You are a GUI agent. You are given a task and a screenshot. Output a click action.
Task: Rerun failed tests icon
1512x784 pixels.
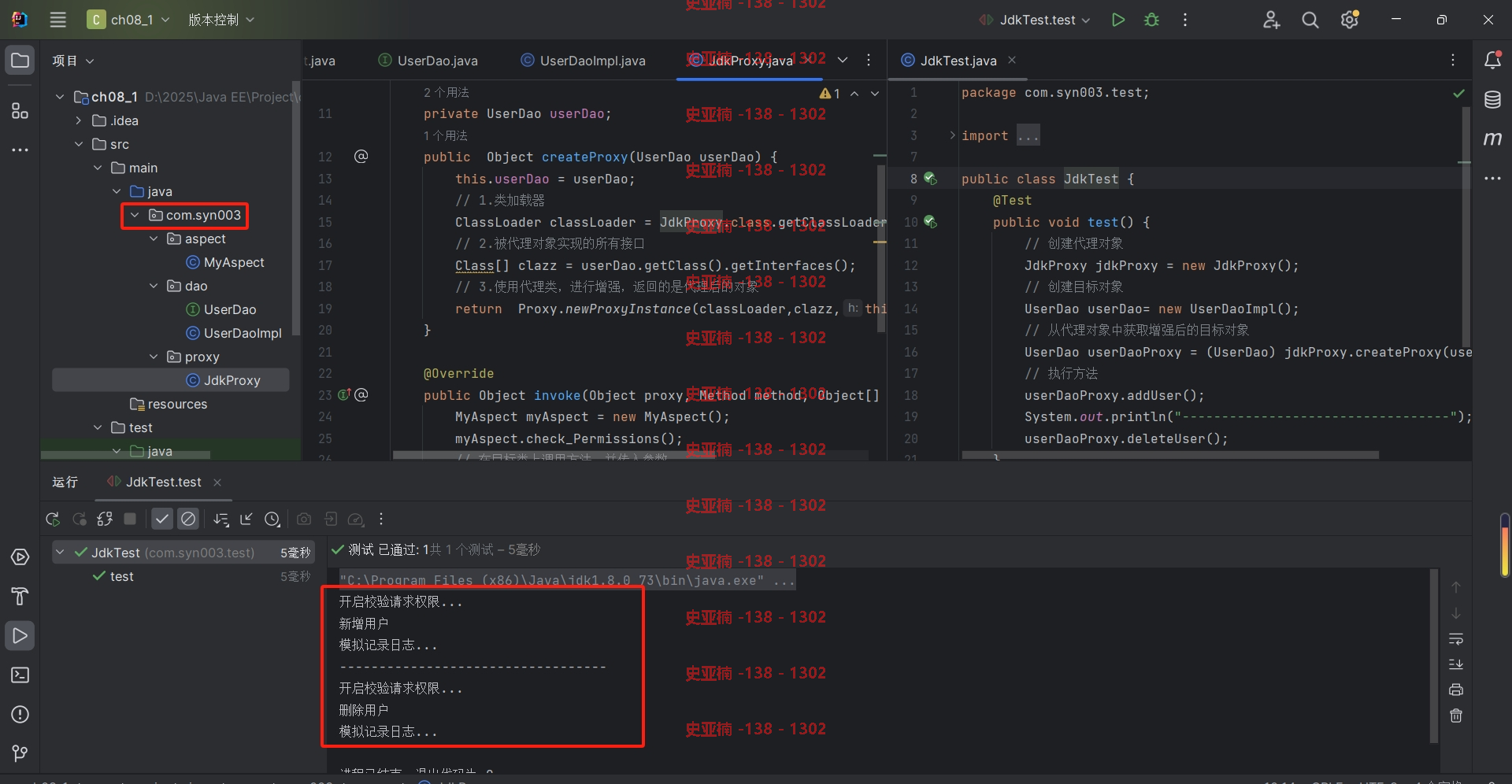click(x=79, y=519)
